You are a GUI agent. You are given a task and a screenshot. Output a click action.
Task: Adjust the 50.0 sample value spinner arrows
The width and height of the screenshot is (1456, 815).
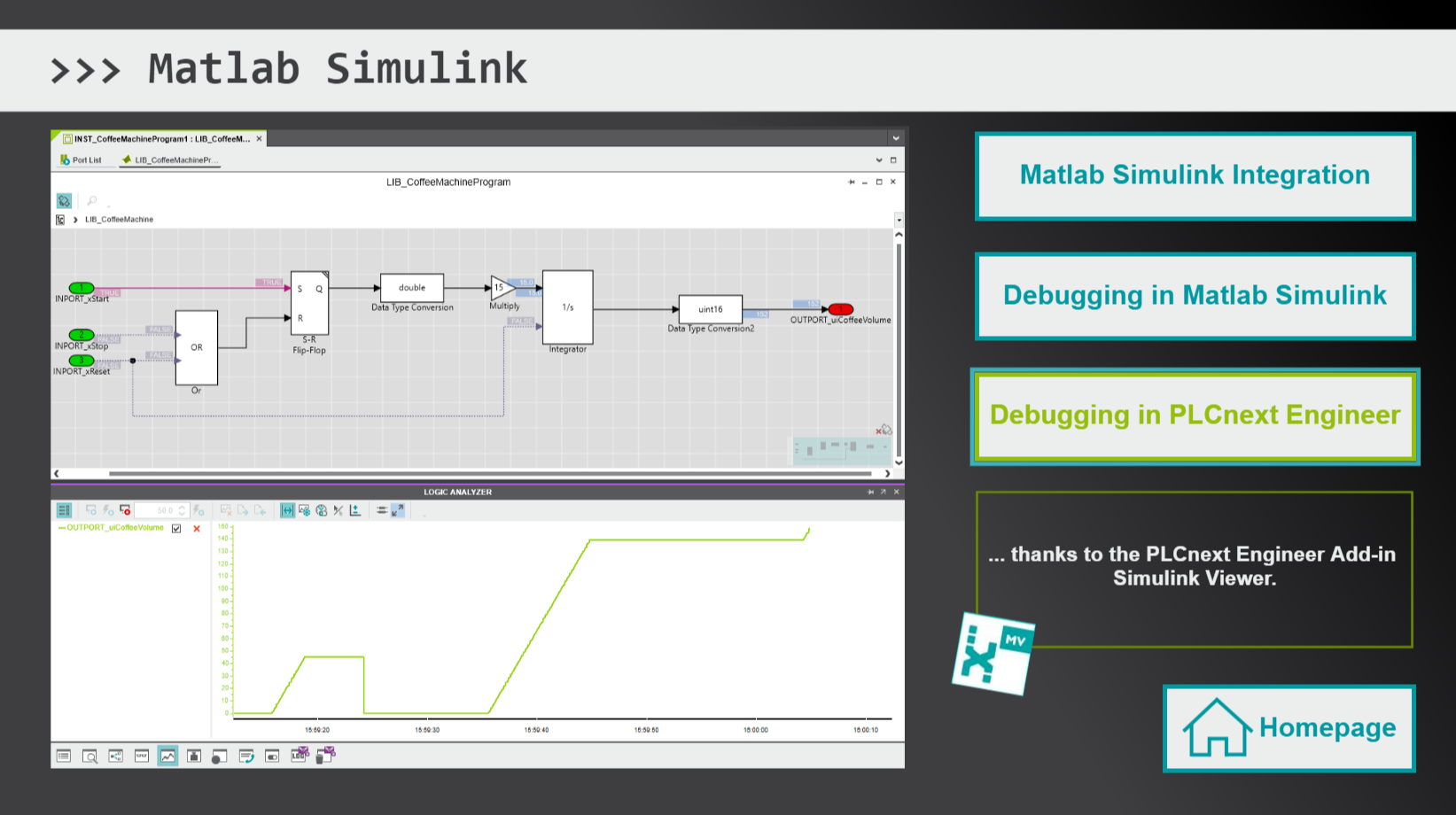(183, 510)
